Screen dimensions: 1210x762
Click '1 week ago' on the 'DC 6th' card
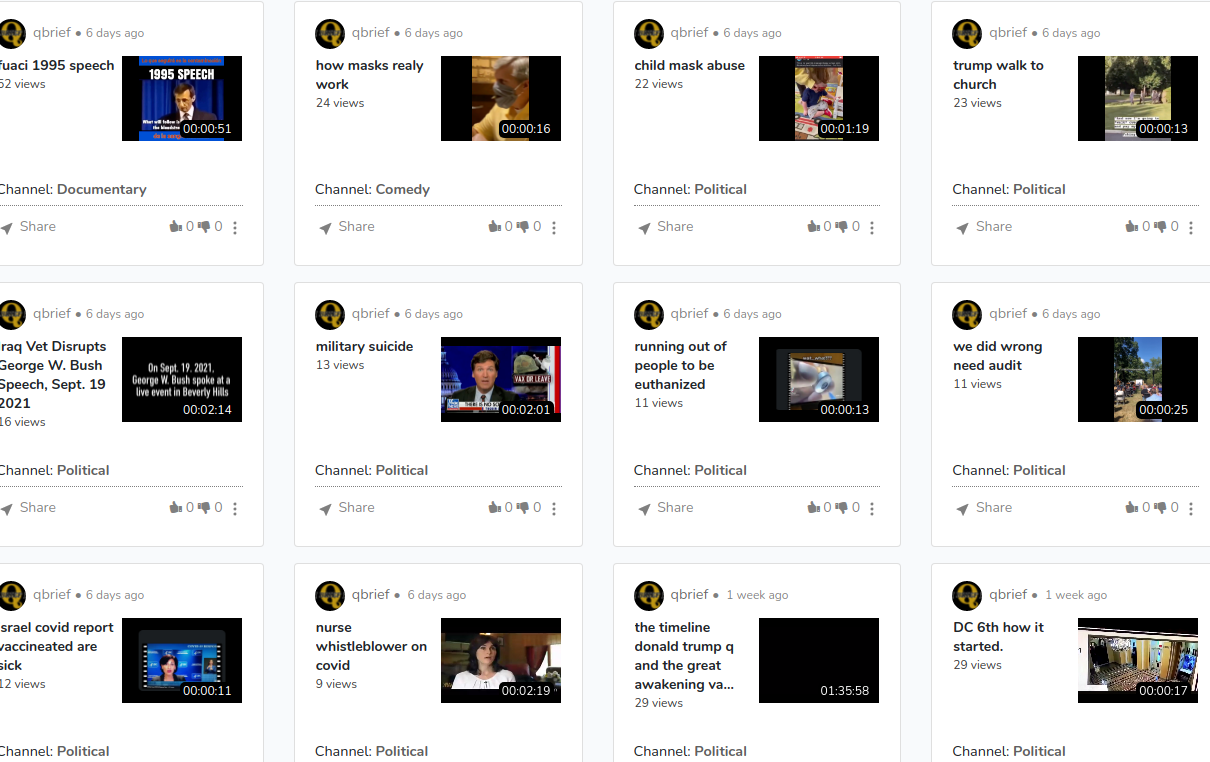1076,595
